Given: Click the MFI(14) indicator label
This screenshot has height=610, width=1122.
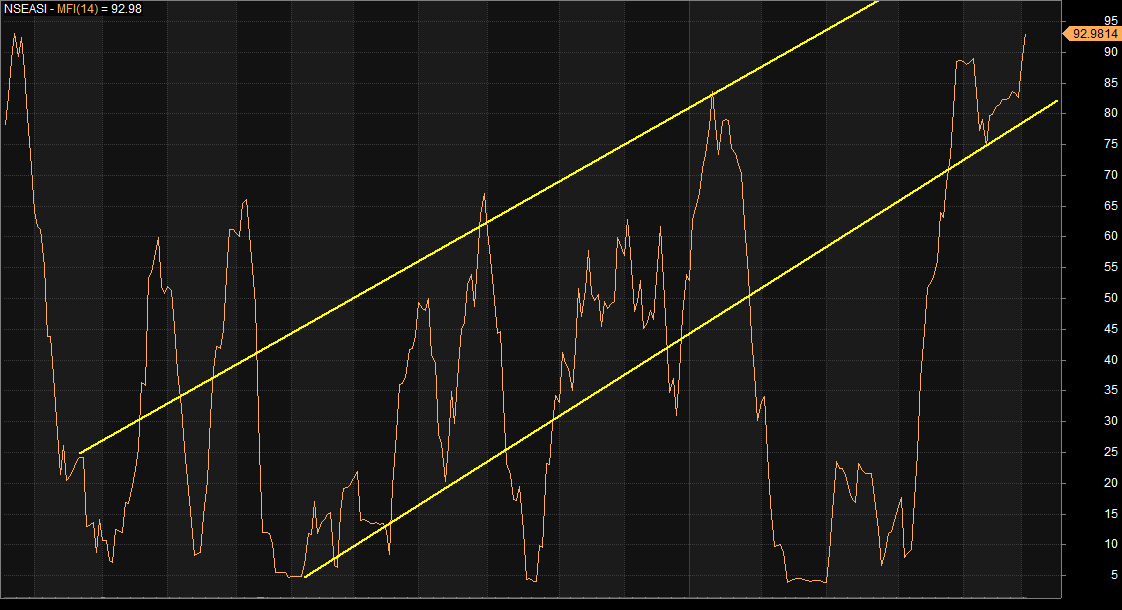Looking at the screenshot, I should tap(77, 9).
